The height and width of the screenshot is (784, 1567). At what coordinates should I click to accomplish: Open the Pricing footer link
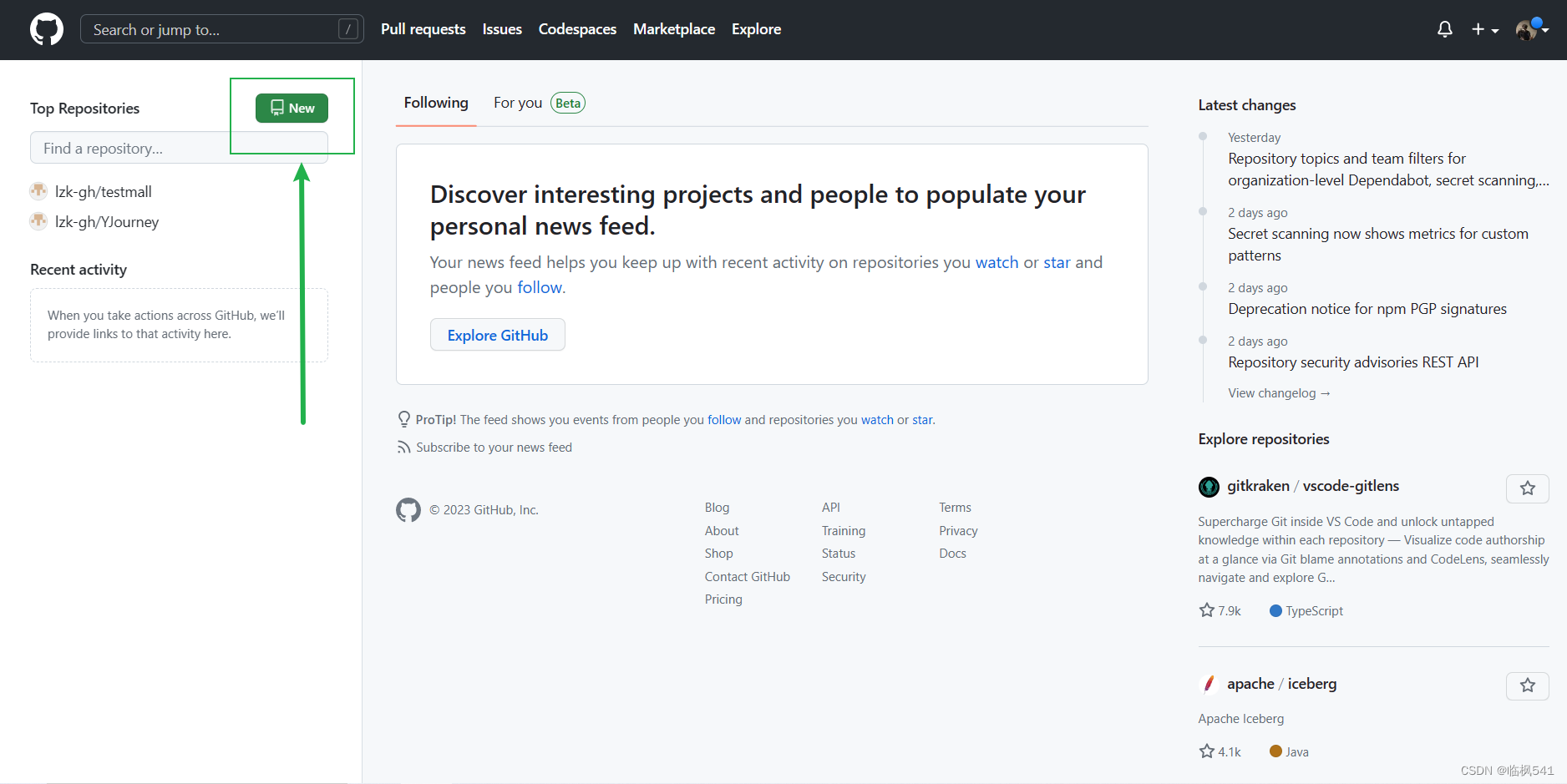coord(723,599)
